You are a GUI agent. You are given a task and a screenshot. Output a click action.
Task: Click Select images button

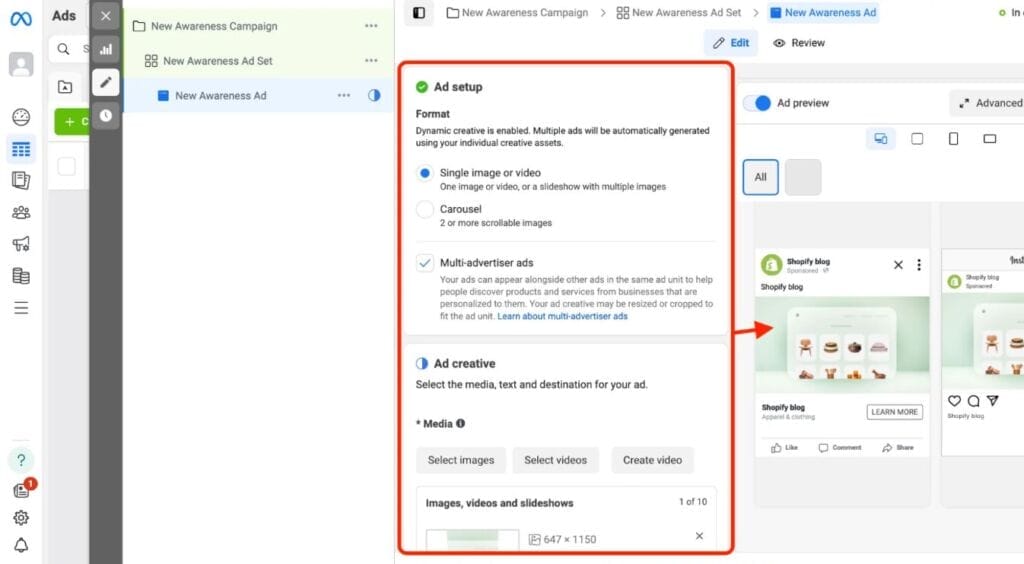tap(461, 460)
